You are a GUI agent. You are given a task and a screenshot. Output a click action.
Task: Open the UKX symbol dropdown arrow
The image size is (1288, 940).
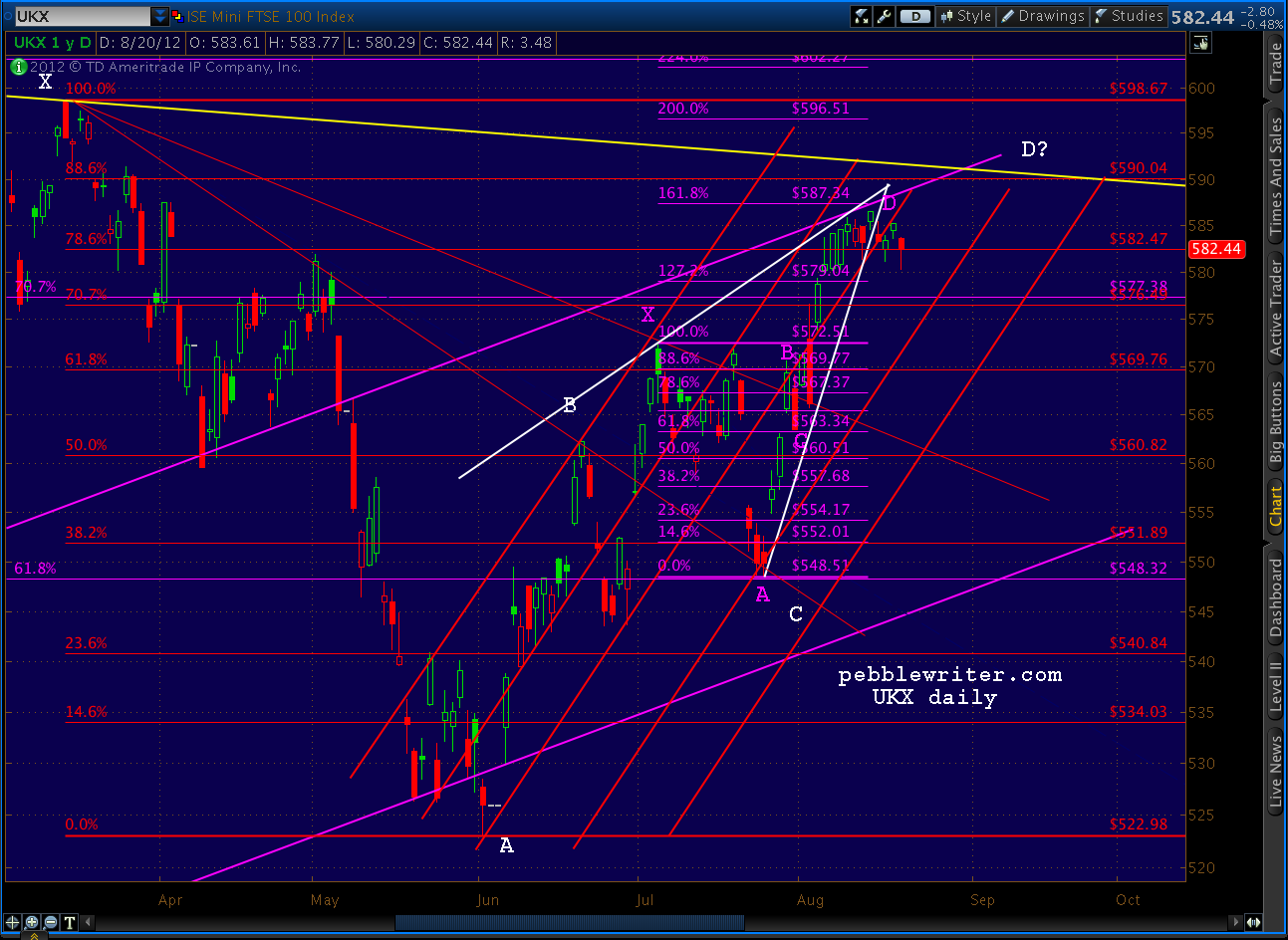point(160,16)
